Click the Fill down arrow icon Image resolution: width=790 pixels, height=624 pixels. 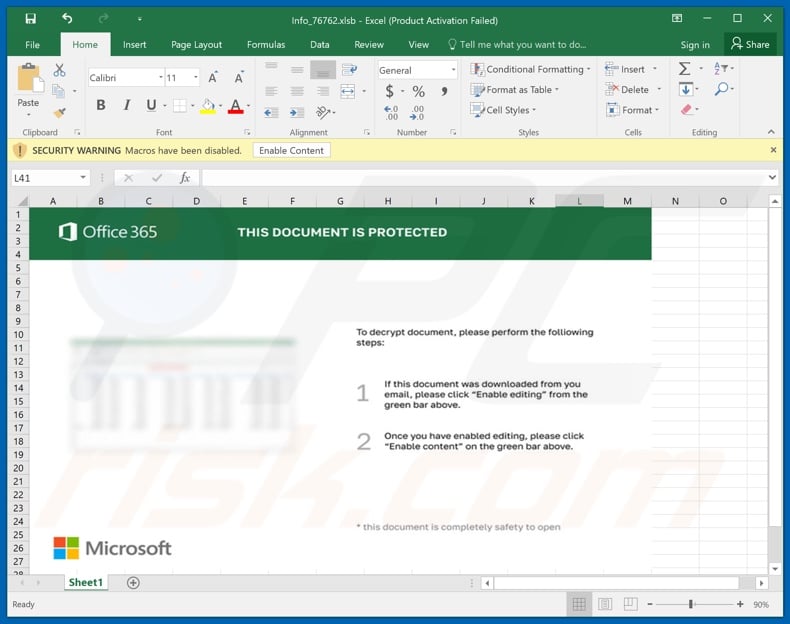click(x=686, y=89)
